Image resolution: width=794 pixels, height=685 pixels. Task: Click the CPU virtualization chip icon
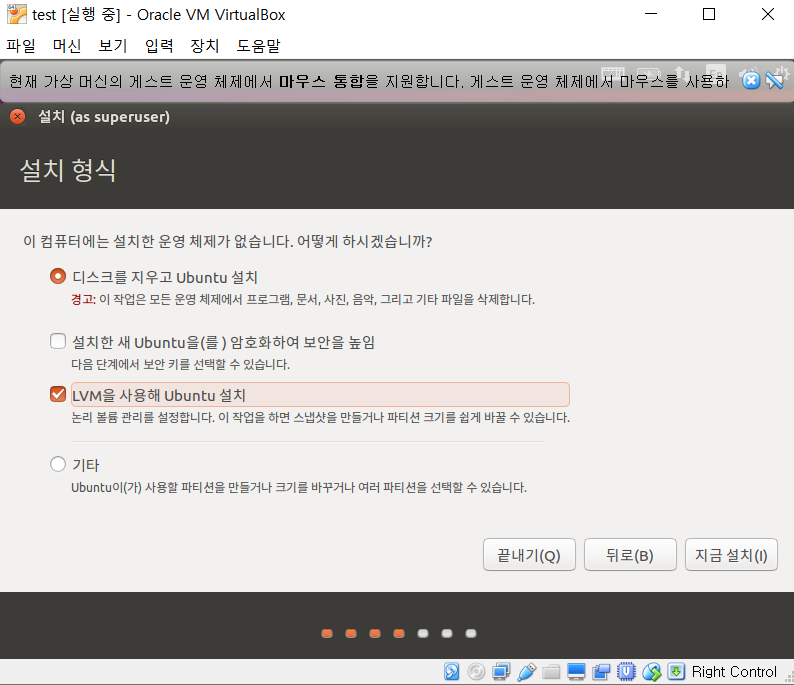[x=626, y=672]
